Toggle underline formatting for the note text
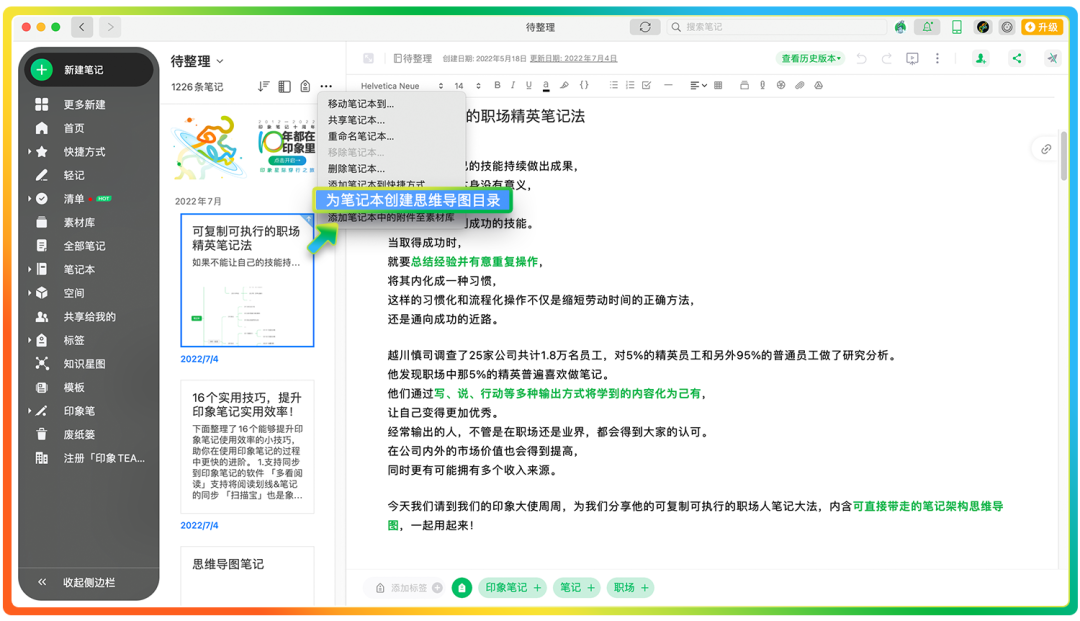The width and height of the screenshot is (1080, 621). pyautogui.click(x=527, y=85)
